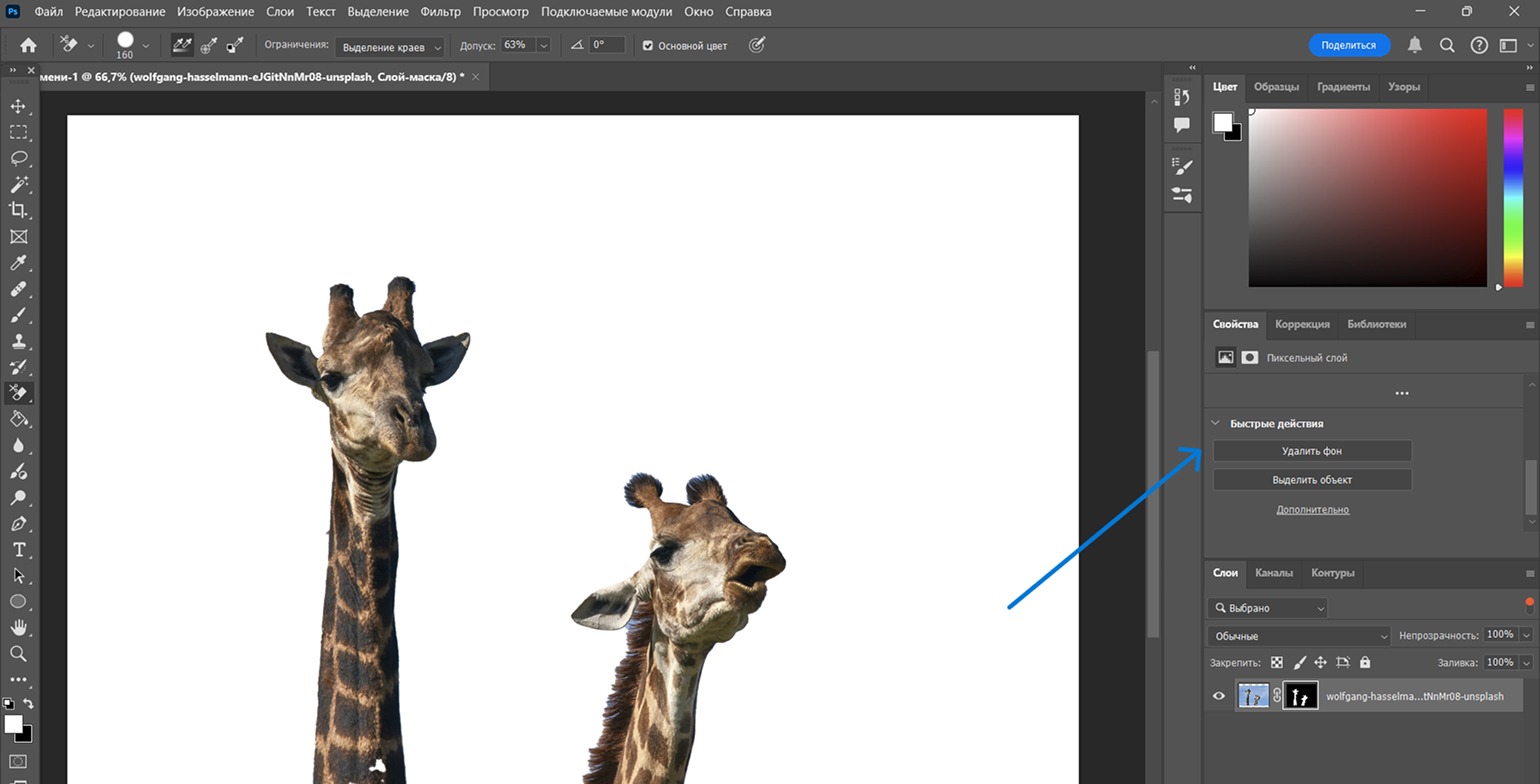Select the Lasso tool
This screenshot has width=1540, height=784.
[18, 158]
